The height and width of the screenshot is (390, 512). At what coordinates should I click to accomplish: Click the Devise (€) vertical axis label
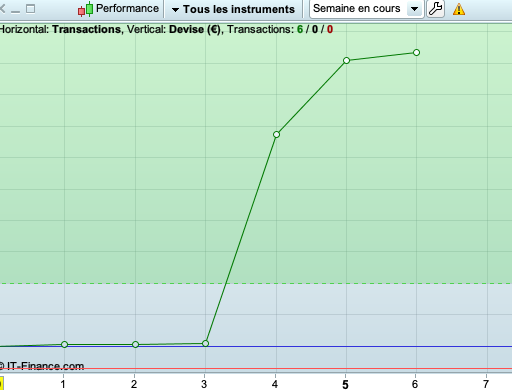click(195, 29)
